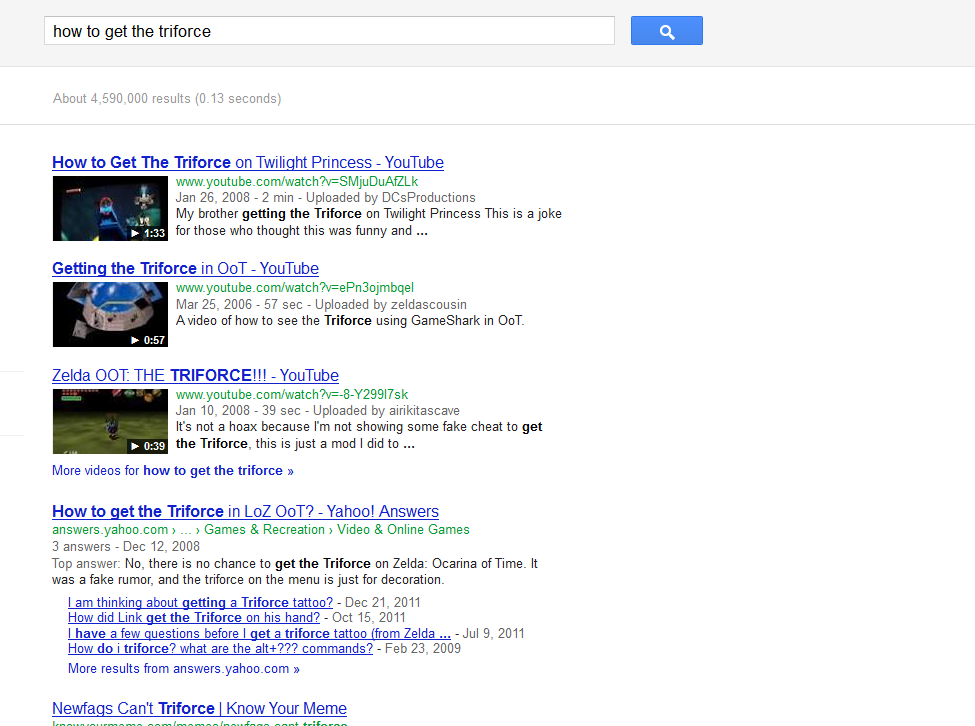The image size is (975, 726).
Task: Click 'Jan 10, 2008 - 39 sec - Uploaded by airikitascave'
Action: point(318,411)
